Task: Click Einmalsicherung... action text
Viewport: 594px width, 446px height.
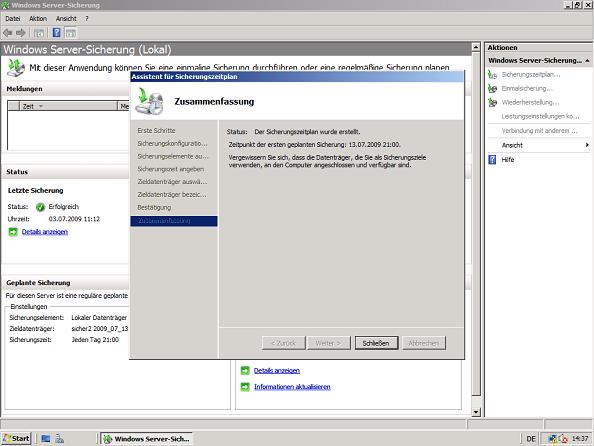Action: [x=527, y=89]
